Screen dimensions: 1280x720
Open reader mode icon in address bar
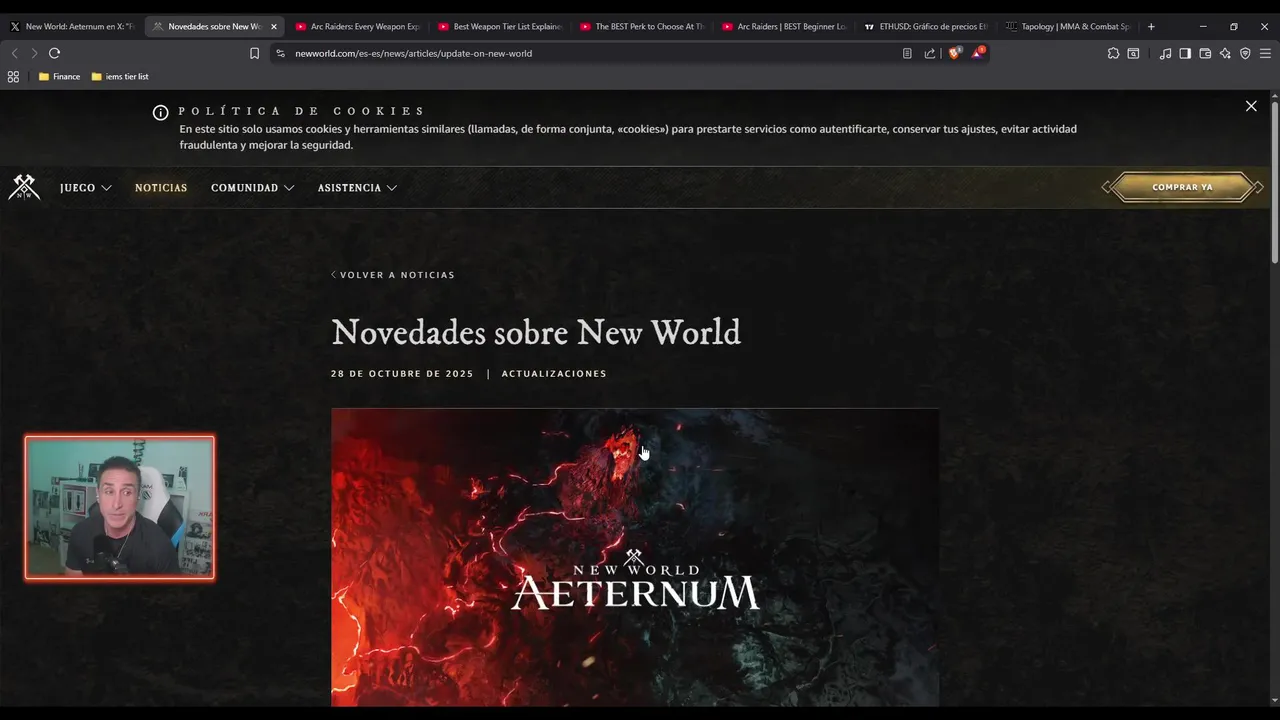tap(907, 53)
